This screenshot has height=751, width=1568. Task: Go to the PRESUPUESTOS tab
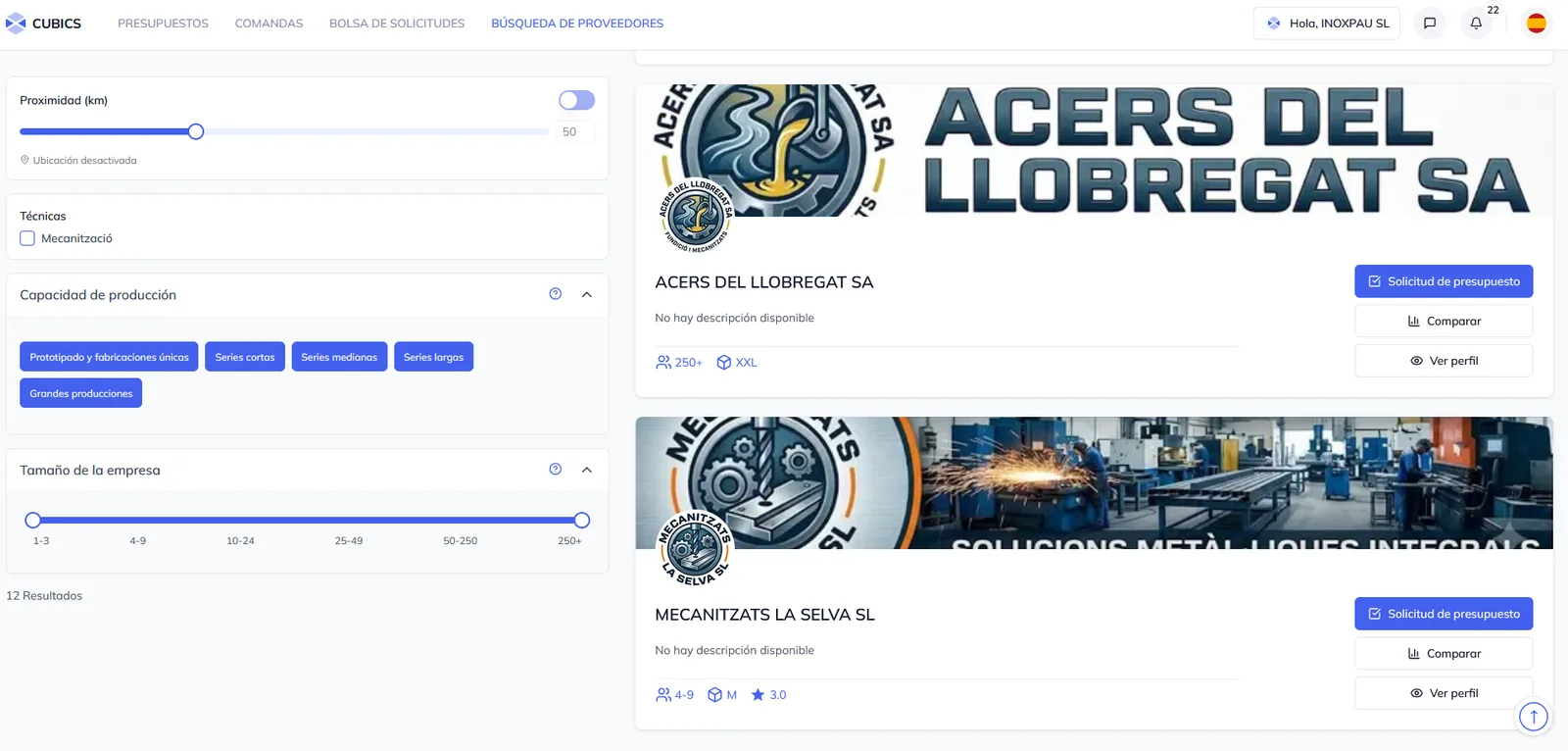(163, 23)
